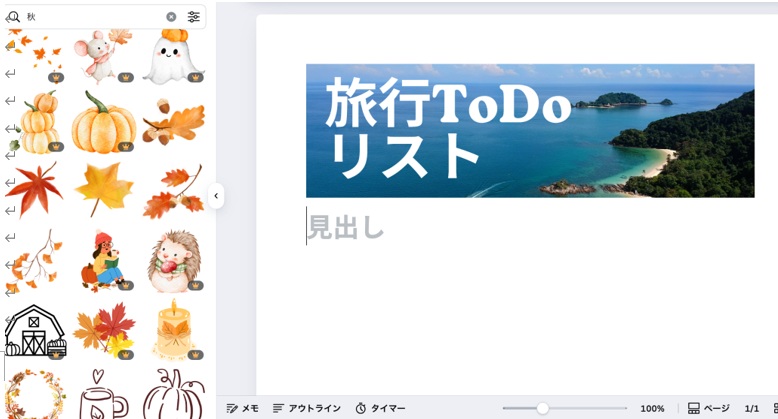
Task: Click the 見出し heading placeholder text
Action: coord(346,227)
